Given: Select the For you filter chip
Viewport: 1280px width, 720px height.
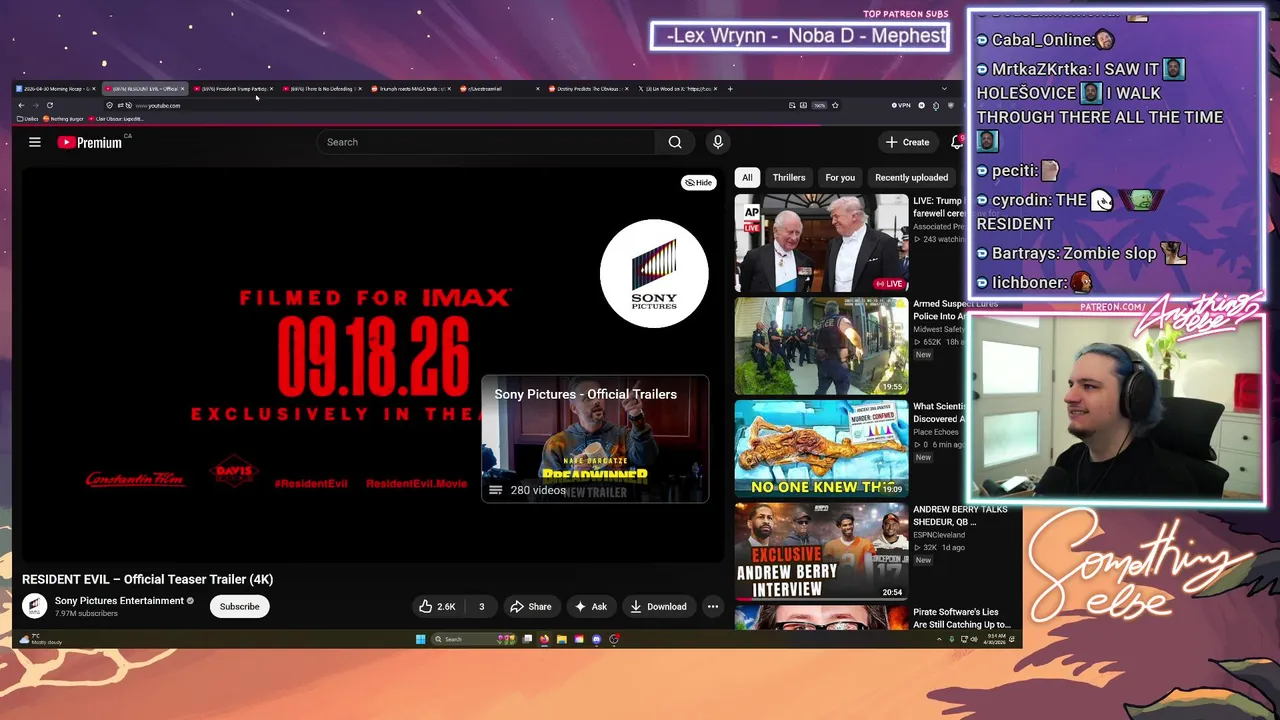Looking at the screenshot, I should point(840,177).
